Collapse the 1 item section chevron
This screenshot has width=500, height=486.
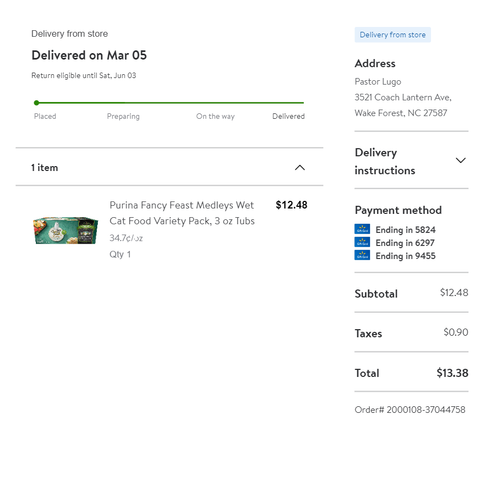[300, 168]
